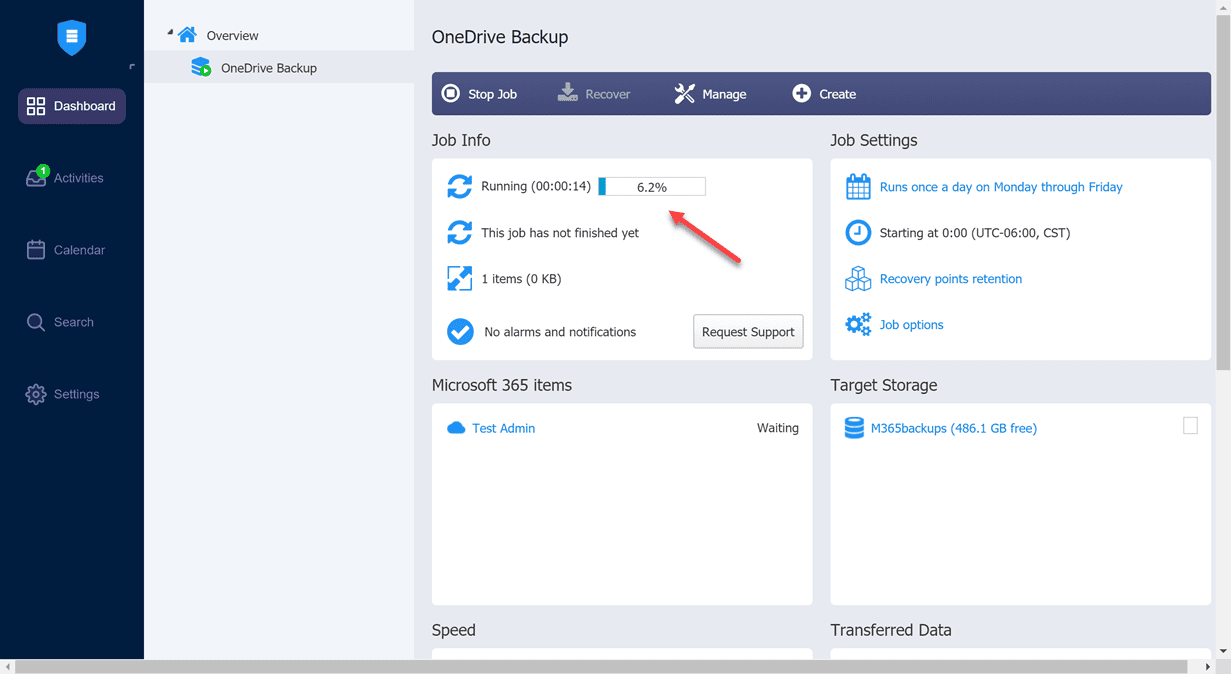This screenshot has height=674, width=1231.
Task: Collapse the Overview tree node
Action: 170,33
